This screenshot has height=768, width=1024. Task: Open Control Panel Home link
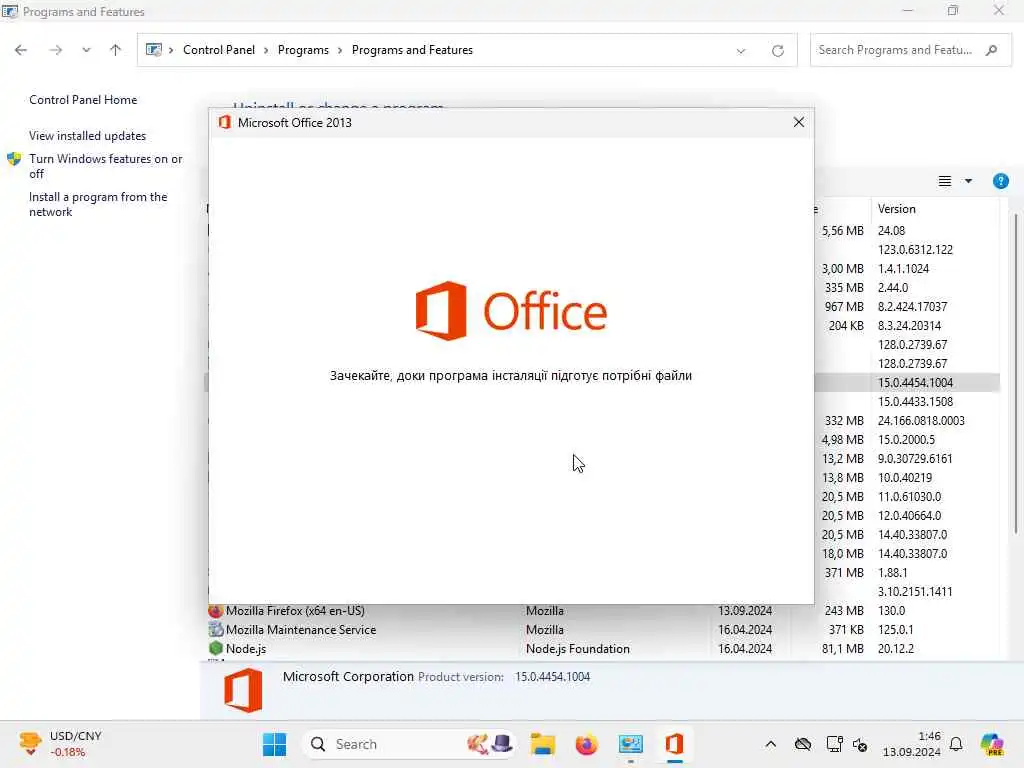(x=83, y=100)
